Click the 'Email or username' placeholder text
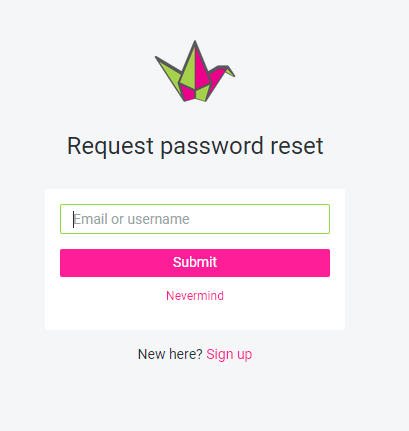This screenshot has height=431, width=409. (x=131, y=219)
